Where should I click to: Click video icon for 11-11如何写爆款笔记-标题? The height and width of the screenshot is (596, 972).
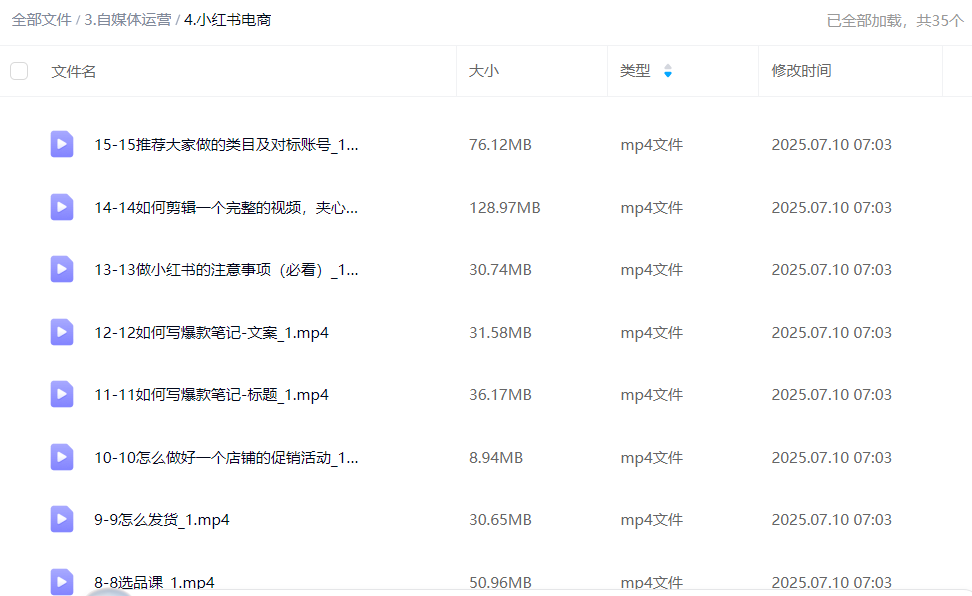(62, 394)
